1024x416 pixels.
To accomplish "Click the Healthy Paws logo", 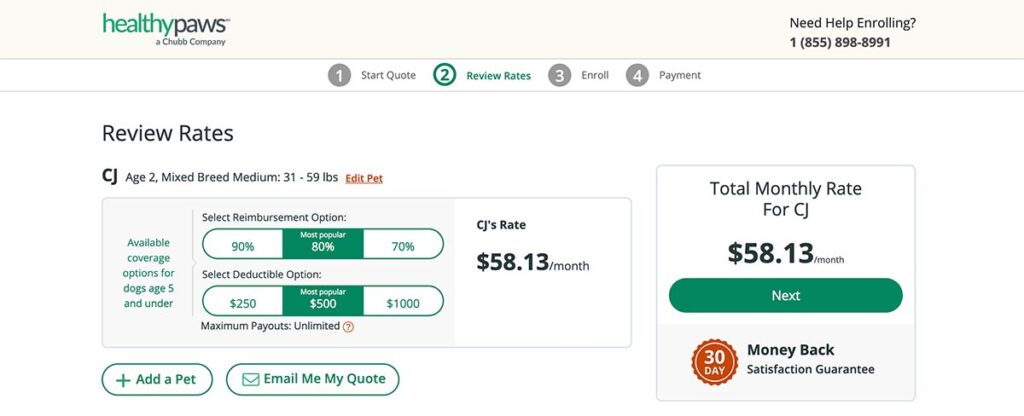I will (166, 29).
